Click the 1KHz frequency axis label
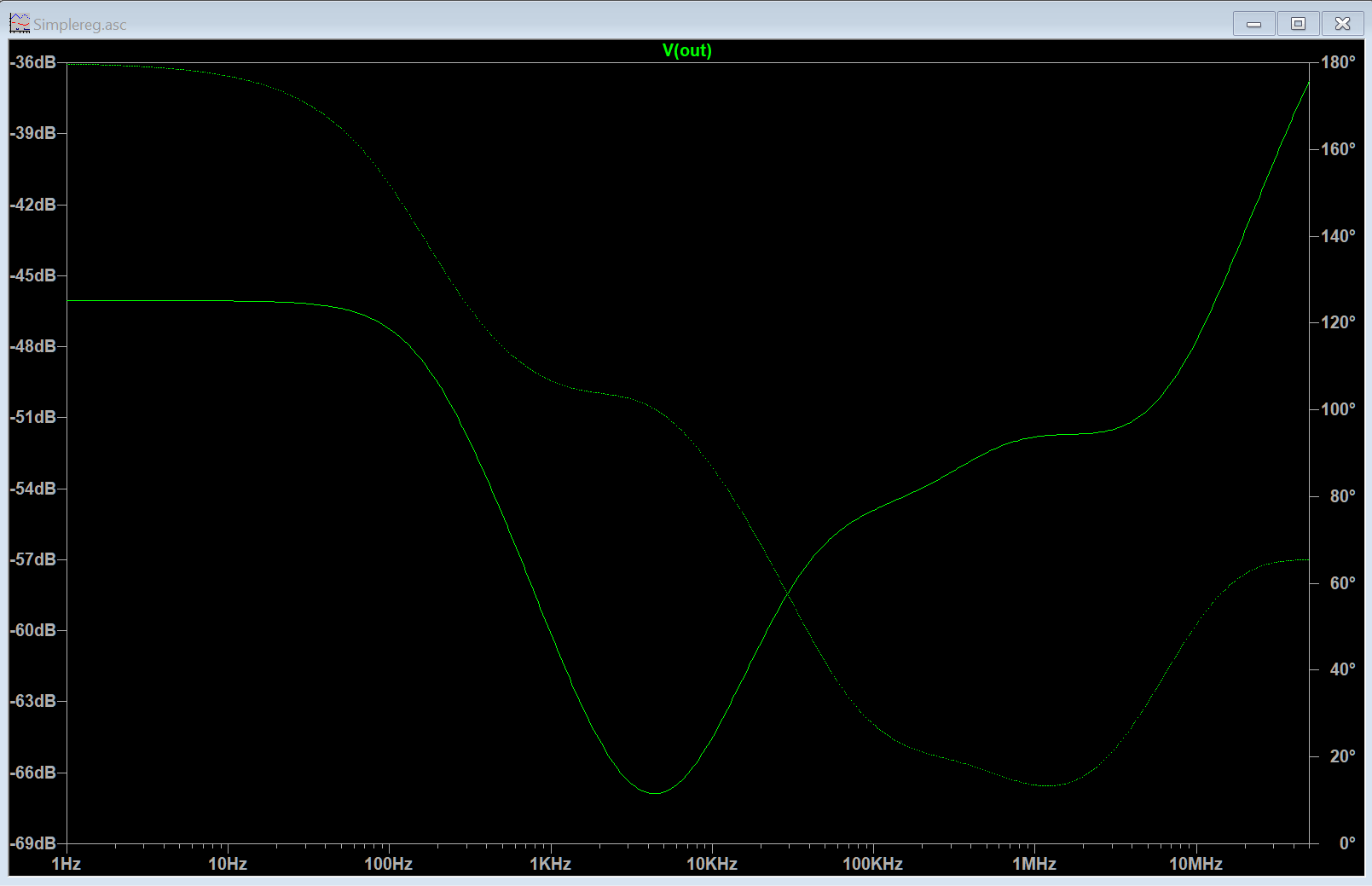Image resolution: width=1372 pixels, height=886 pixels. tap(550, 864)
